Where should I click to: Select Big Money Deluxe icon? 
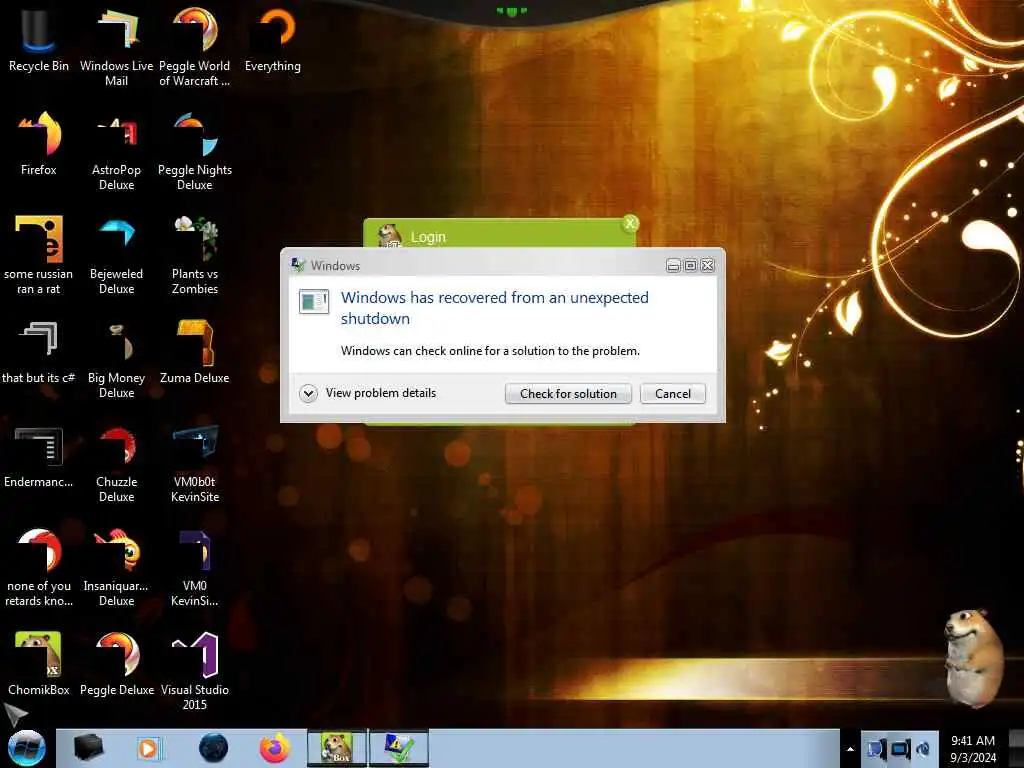click(116, 359)
